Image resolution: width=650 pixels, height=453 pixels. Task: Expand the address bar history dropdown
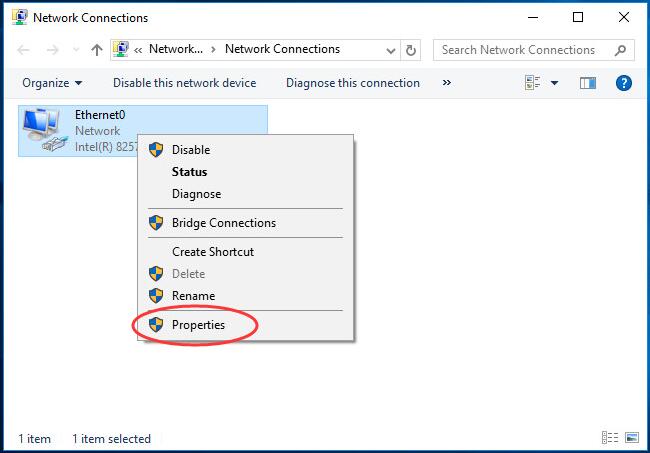coord(390,51)
